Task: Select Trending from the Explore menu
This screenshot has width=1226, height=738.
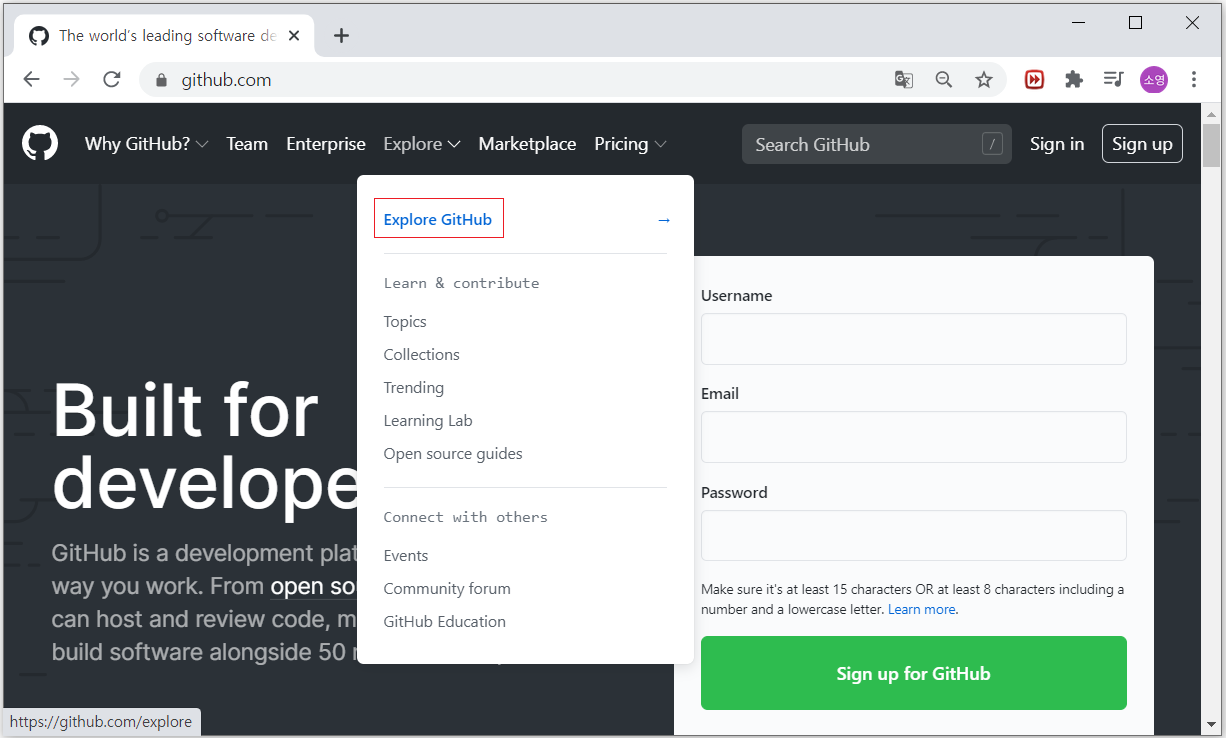Action: (x=413, y=387)
